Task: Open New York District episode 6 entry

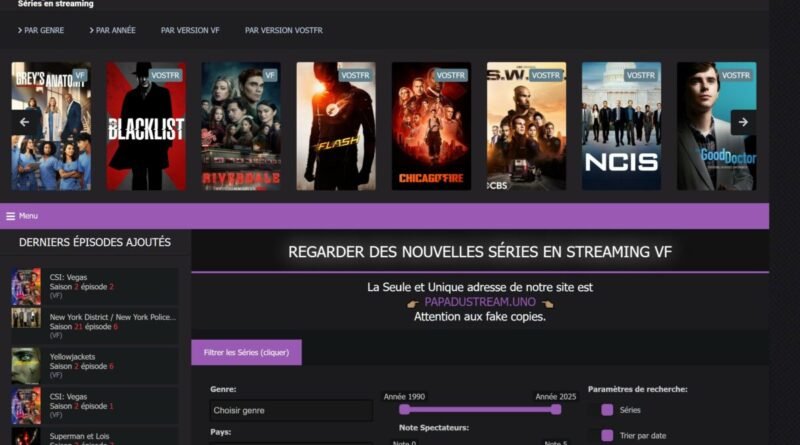Action: pyautogui.click(x=95, y=326)
